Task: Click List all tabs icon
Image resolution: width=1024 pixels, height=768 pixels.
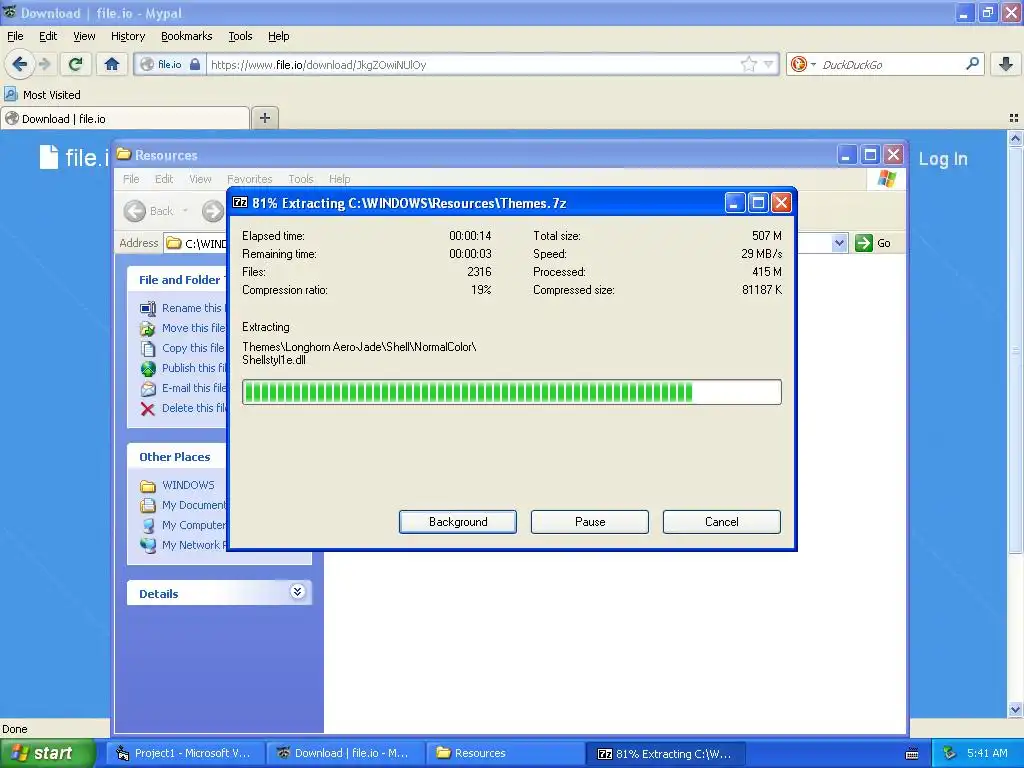Action: click(1014, 118)
